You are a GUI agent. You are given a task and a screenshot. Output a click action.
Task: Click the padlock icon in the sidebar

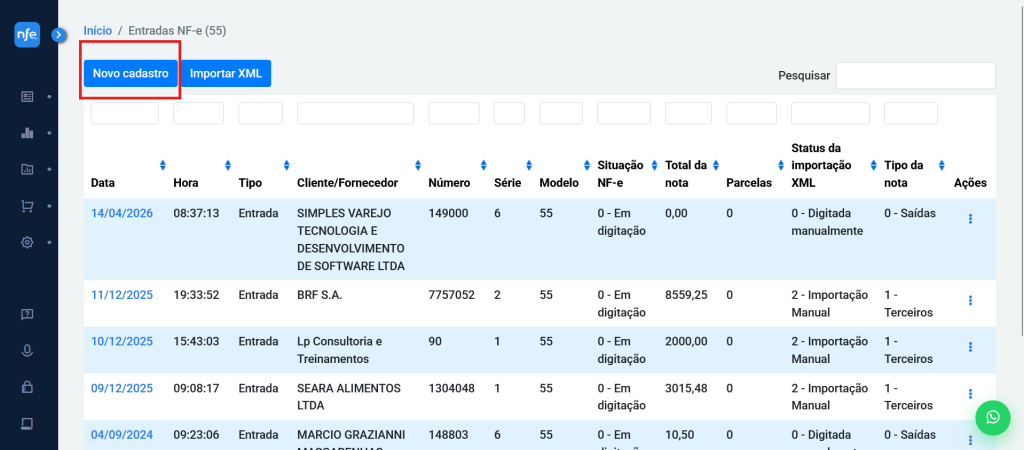27,386
